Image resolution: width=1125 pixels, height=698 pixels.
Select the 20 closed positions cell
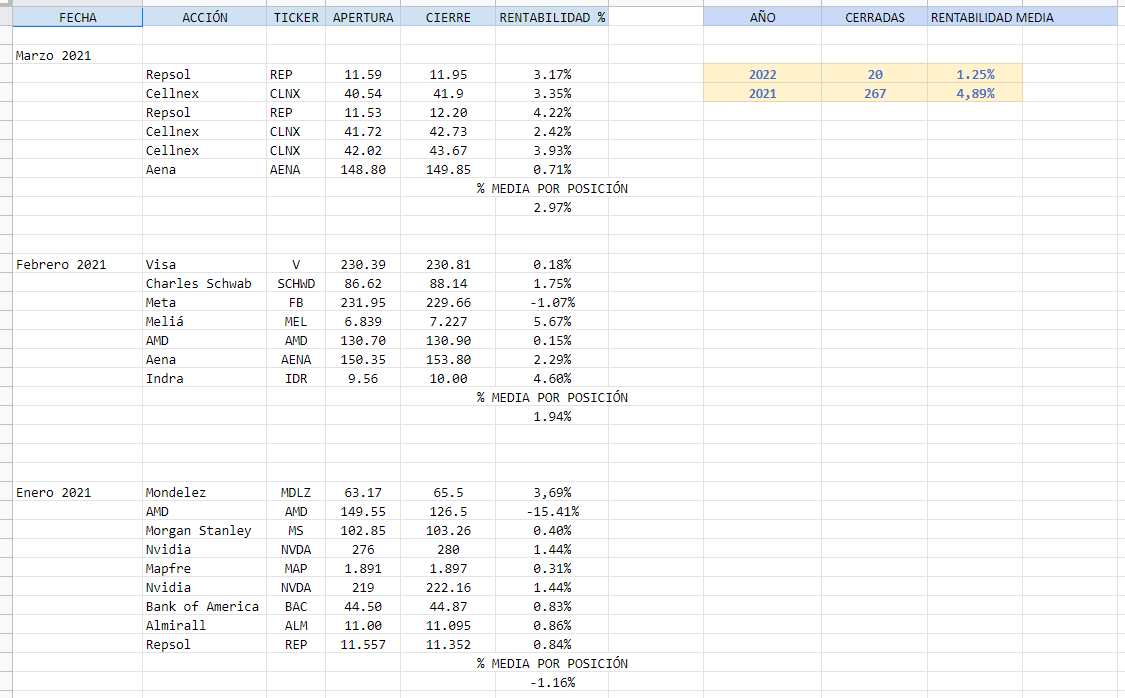click(x=875, y=75)
